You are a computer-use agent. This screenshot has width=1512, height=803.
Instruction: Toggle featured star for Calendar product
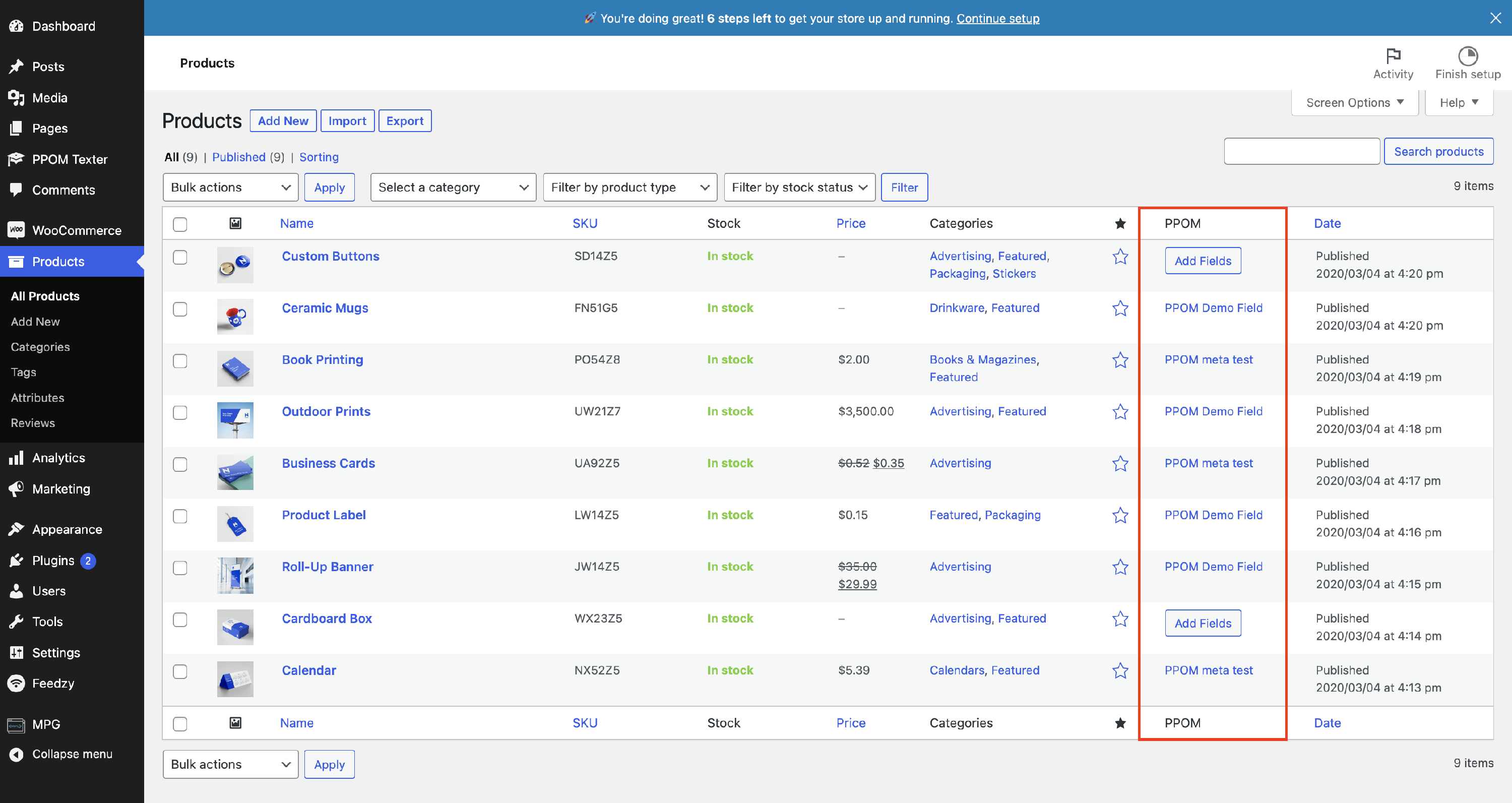(1120, 670)
